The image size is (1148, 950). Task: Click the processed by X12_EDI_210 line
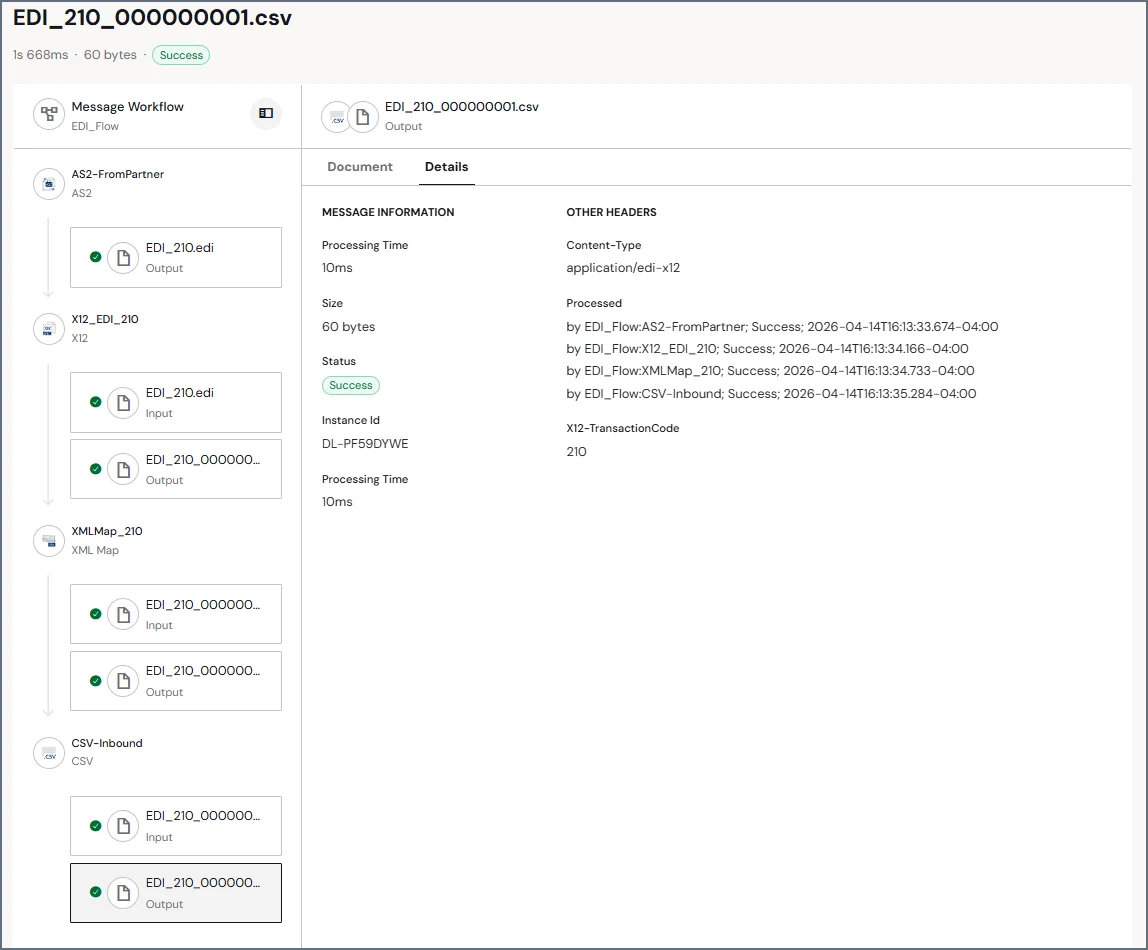click(767, 348)
